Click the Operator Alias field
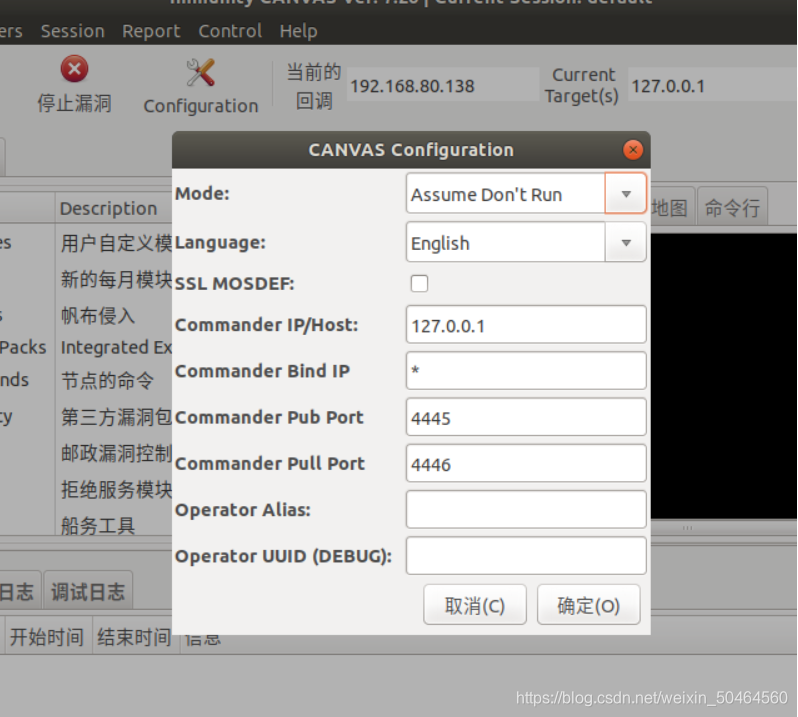 tap(526, 509)
